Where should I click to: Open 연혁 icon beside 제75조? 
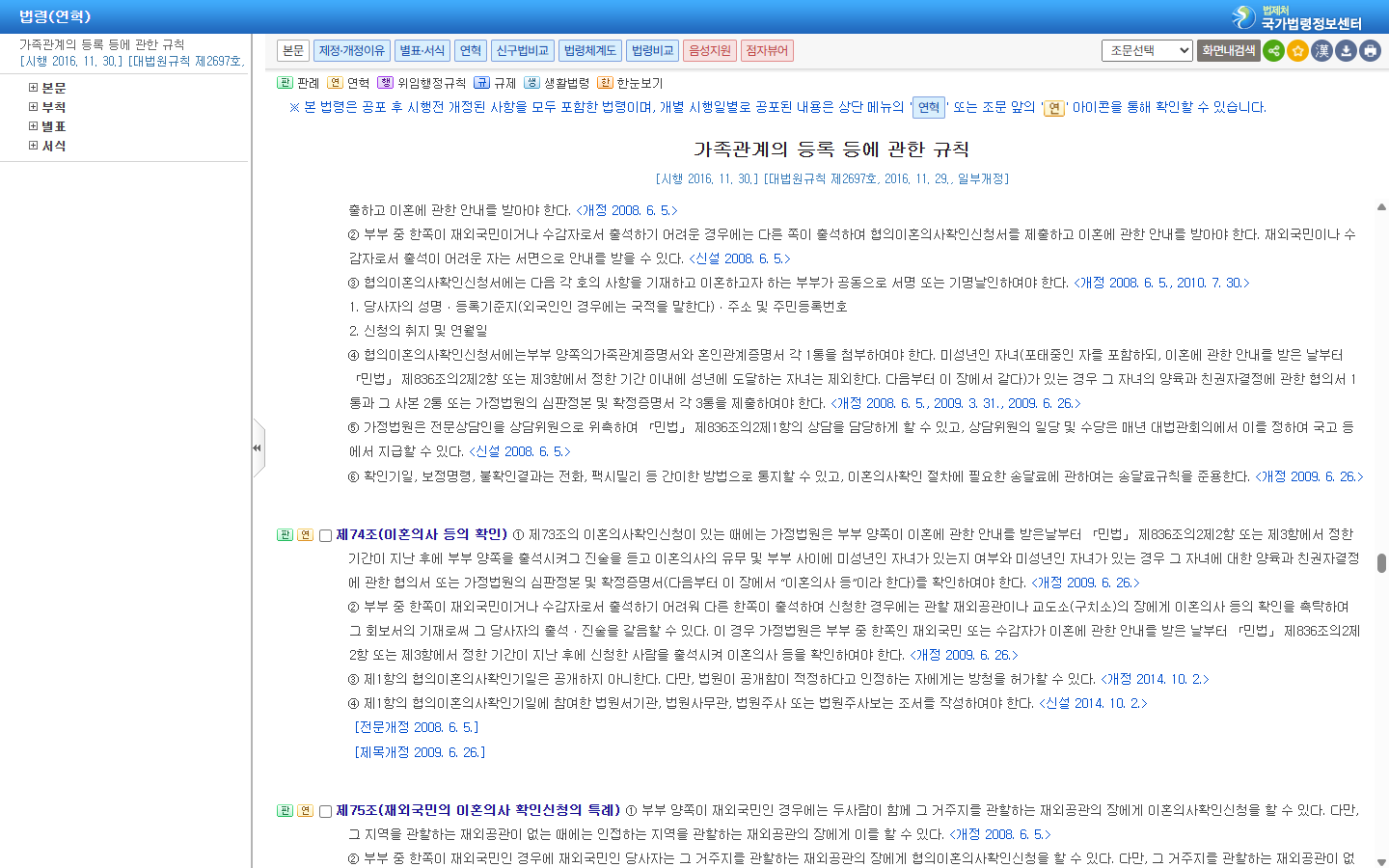[305, 811]
